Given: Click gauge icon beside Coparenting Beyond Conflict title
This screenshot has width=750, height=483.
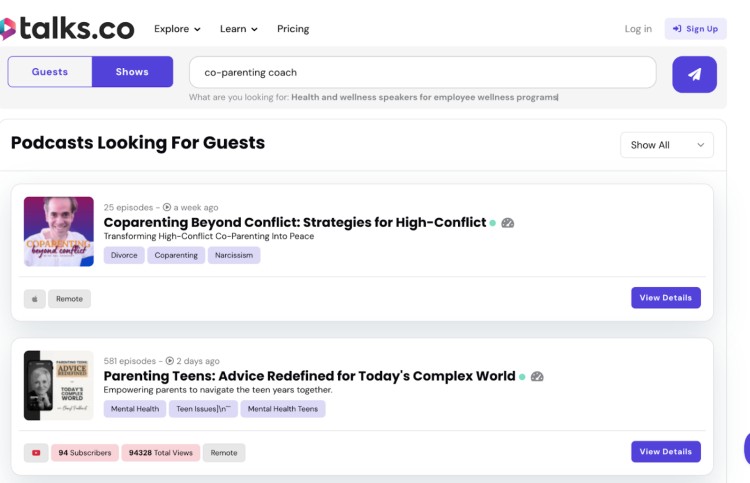Looking at the screenshot, I should (507, 223).
